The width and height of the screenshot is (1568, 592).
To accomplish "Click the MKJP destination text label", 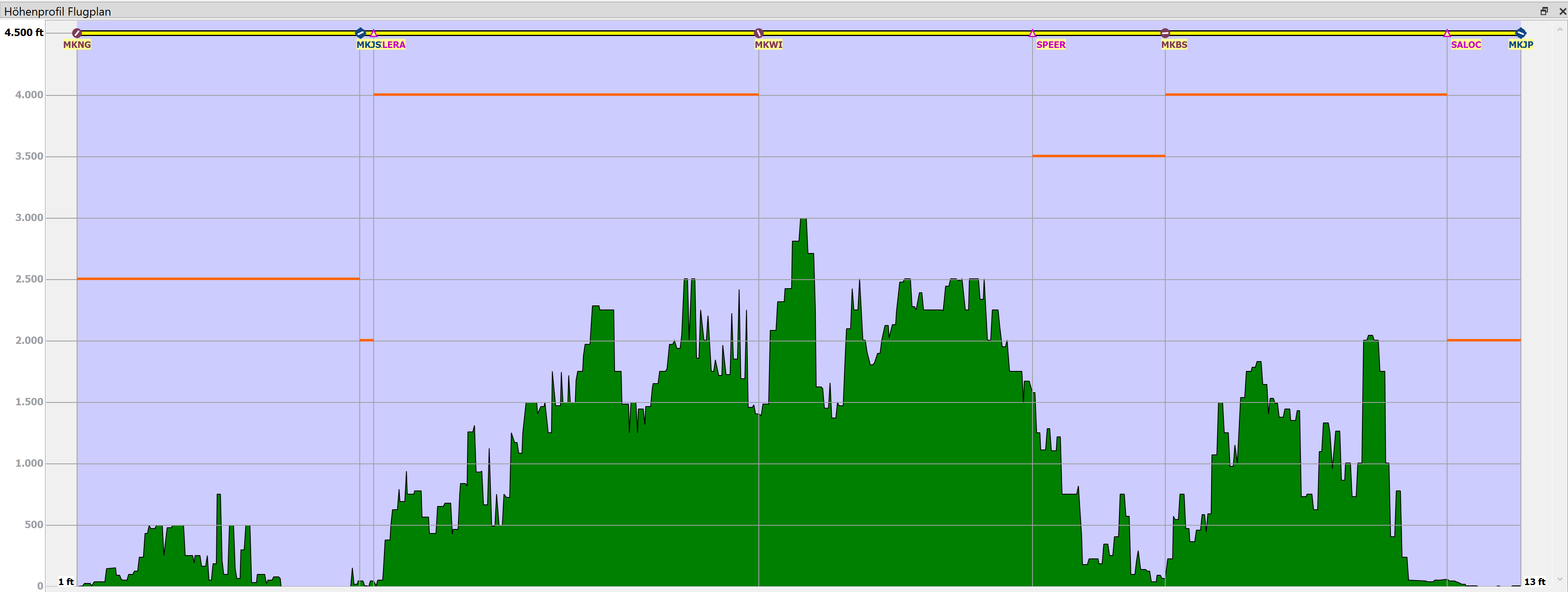I will click(x=1520, y=44).
